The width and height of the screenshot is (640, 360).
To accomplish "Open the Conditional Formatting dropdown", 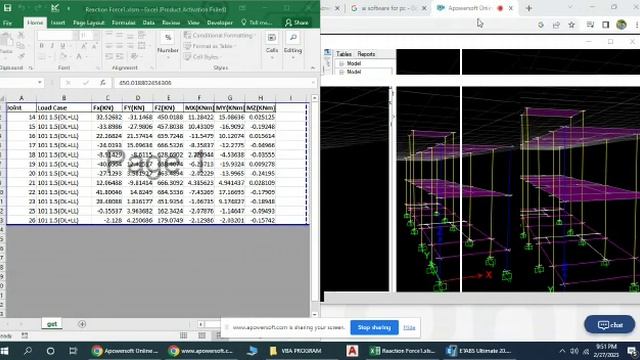I will [x=219, y=36].
